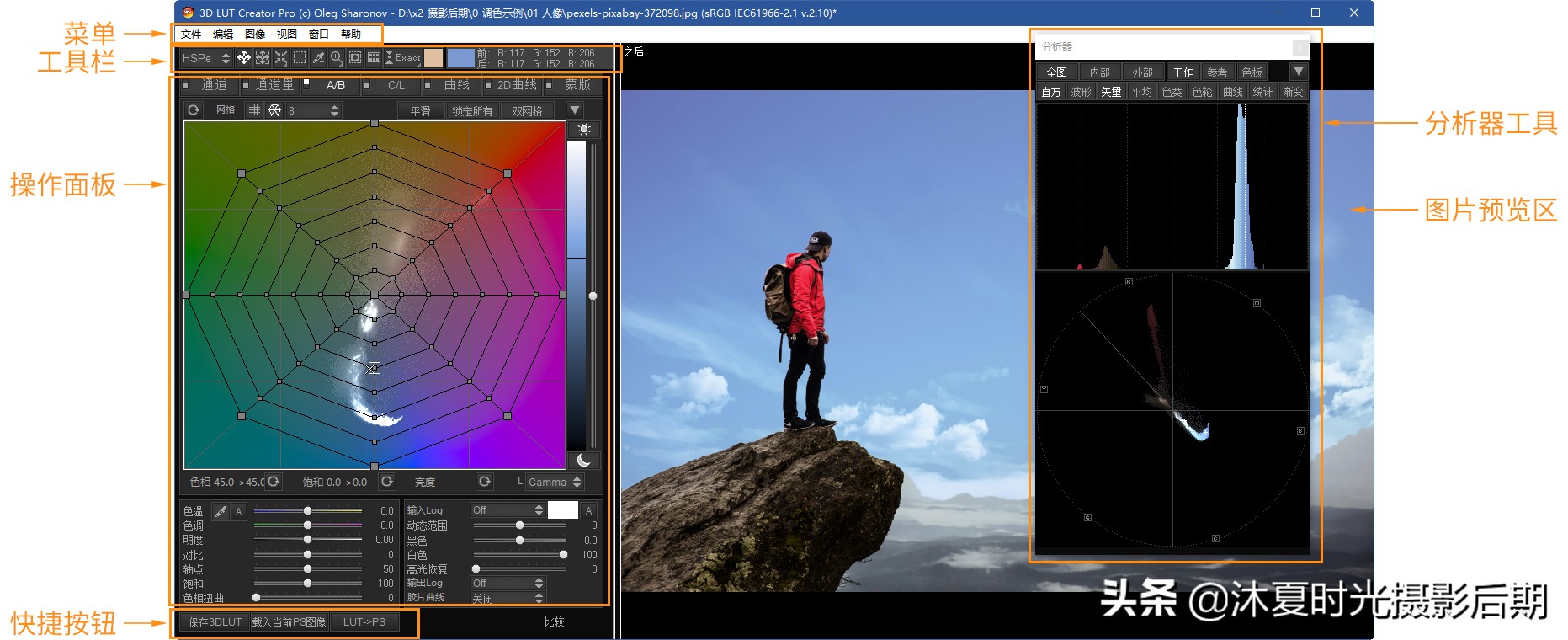Select 参考 reference analyzer tab
Viewport: 1568px width, 640px height.
[1217, 72]
